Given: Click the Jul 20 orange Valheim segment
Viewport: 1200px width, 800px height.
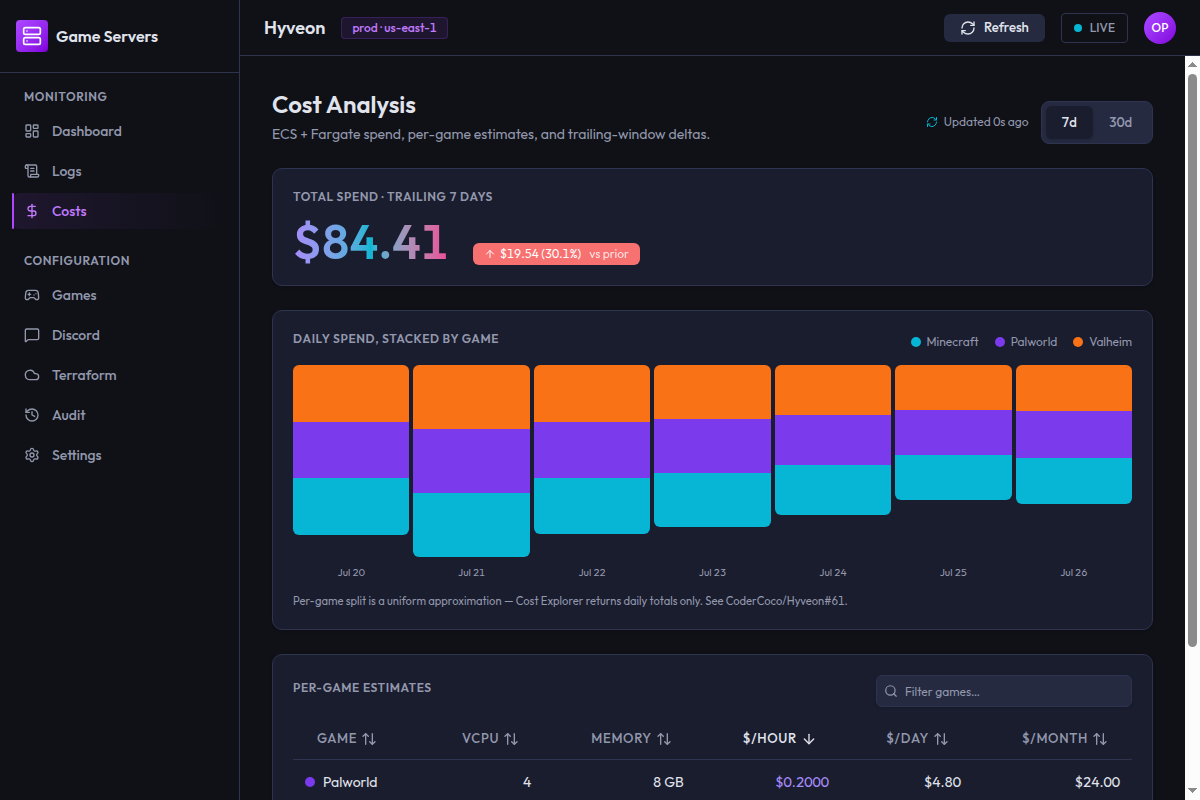Looking at the screenshot, I should 351,393.
